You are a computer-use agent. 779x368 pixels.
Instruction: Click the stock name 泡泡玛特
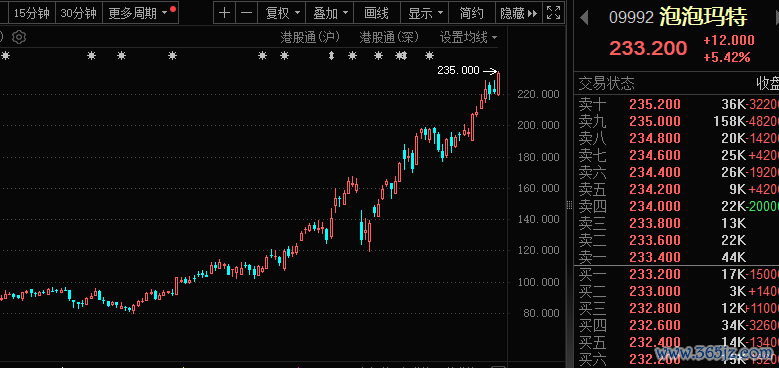point(702,18)
